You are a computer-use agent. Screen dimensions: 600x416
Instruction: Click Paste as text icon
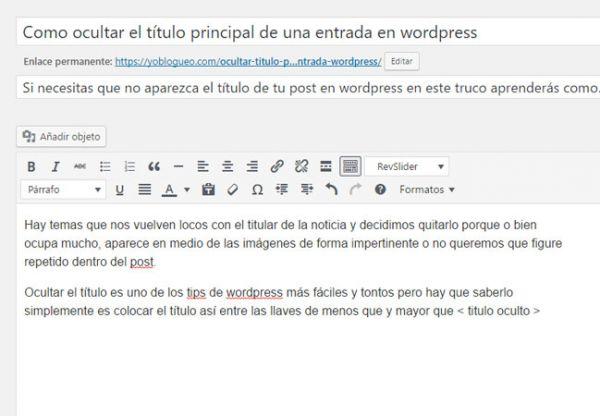click(208, 189)
